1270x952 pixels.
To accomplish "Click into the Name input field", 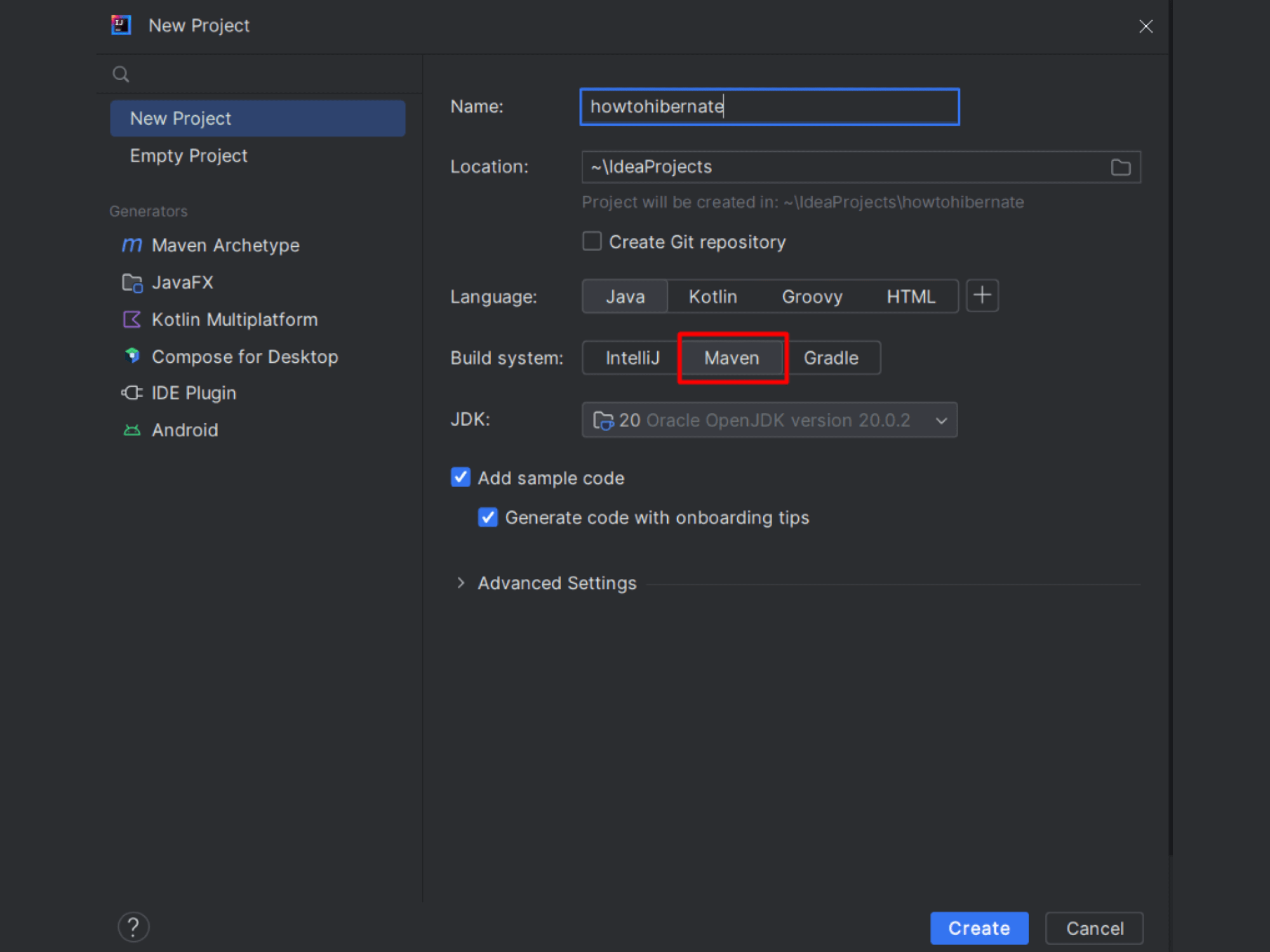I will 769,107.
